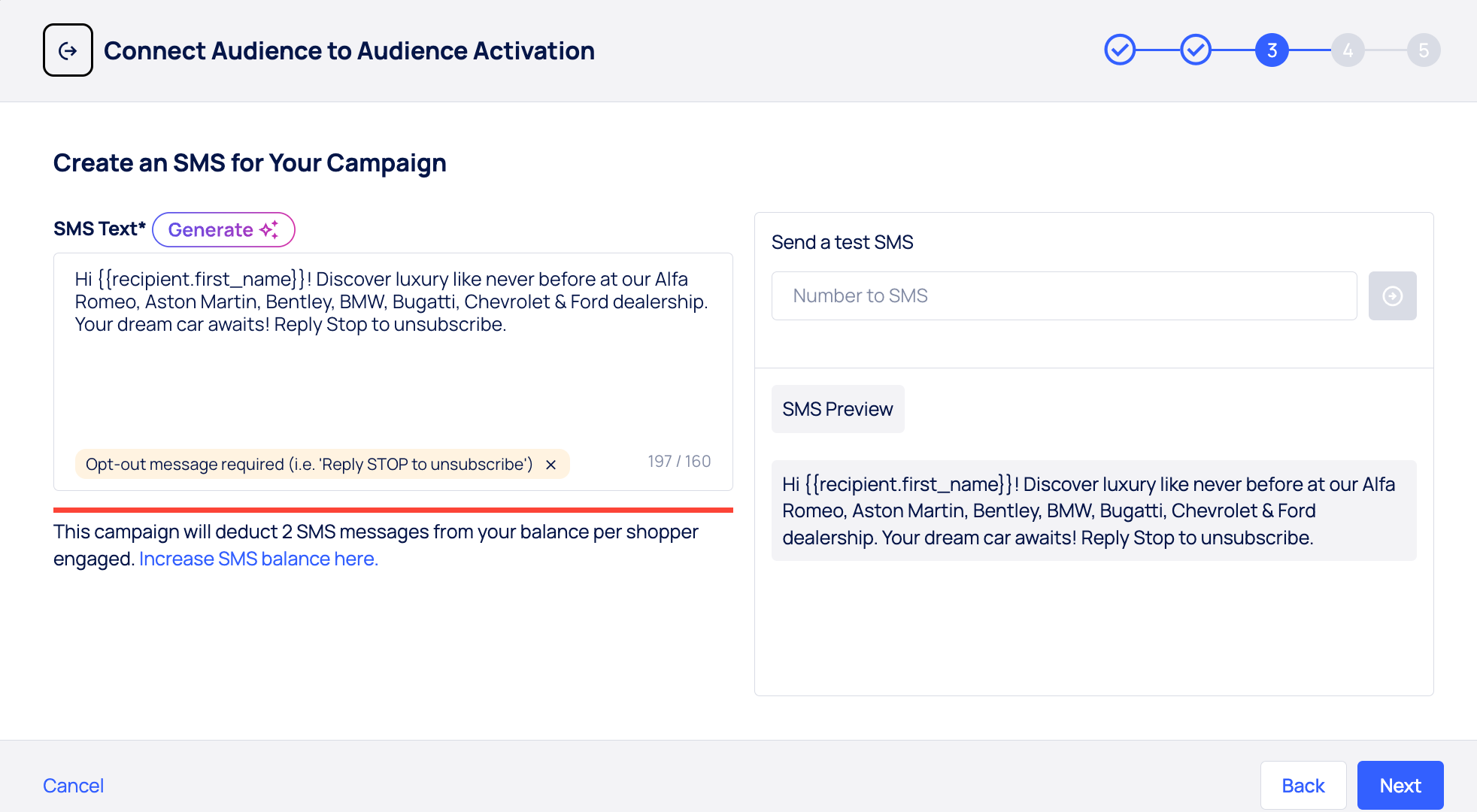Click the red SMS length indicator bar

[x=393, y=510]
